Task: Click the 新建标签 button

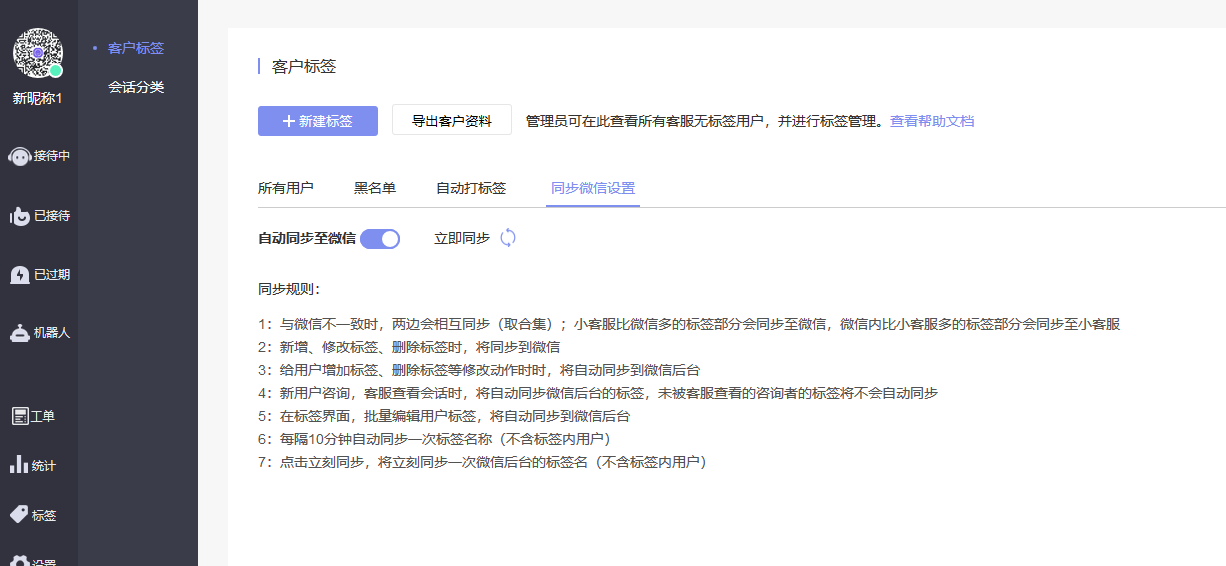Action: [318, 121]
